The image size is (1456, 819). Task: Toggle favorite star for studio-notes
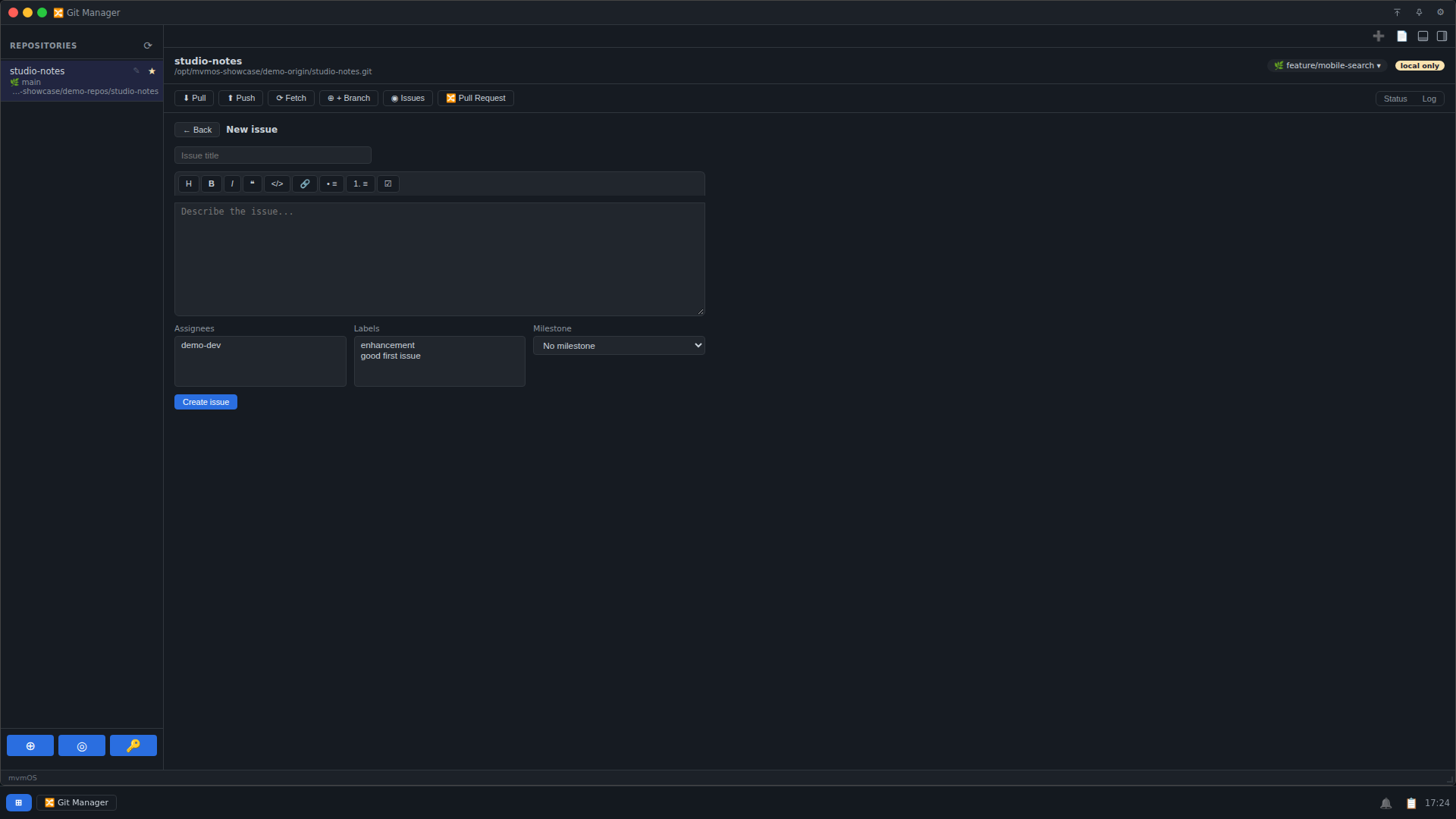coord(152,71)
